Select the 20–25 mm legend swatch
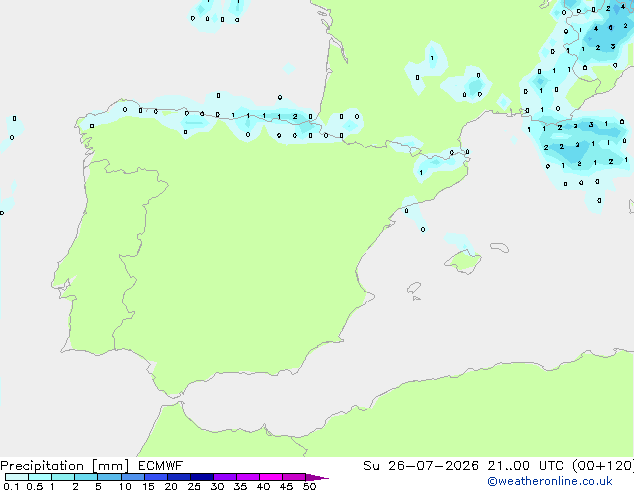634x490 pixels. pyautogui.click(x=179, y=477)
